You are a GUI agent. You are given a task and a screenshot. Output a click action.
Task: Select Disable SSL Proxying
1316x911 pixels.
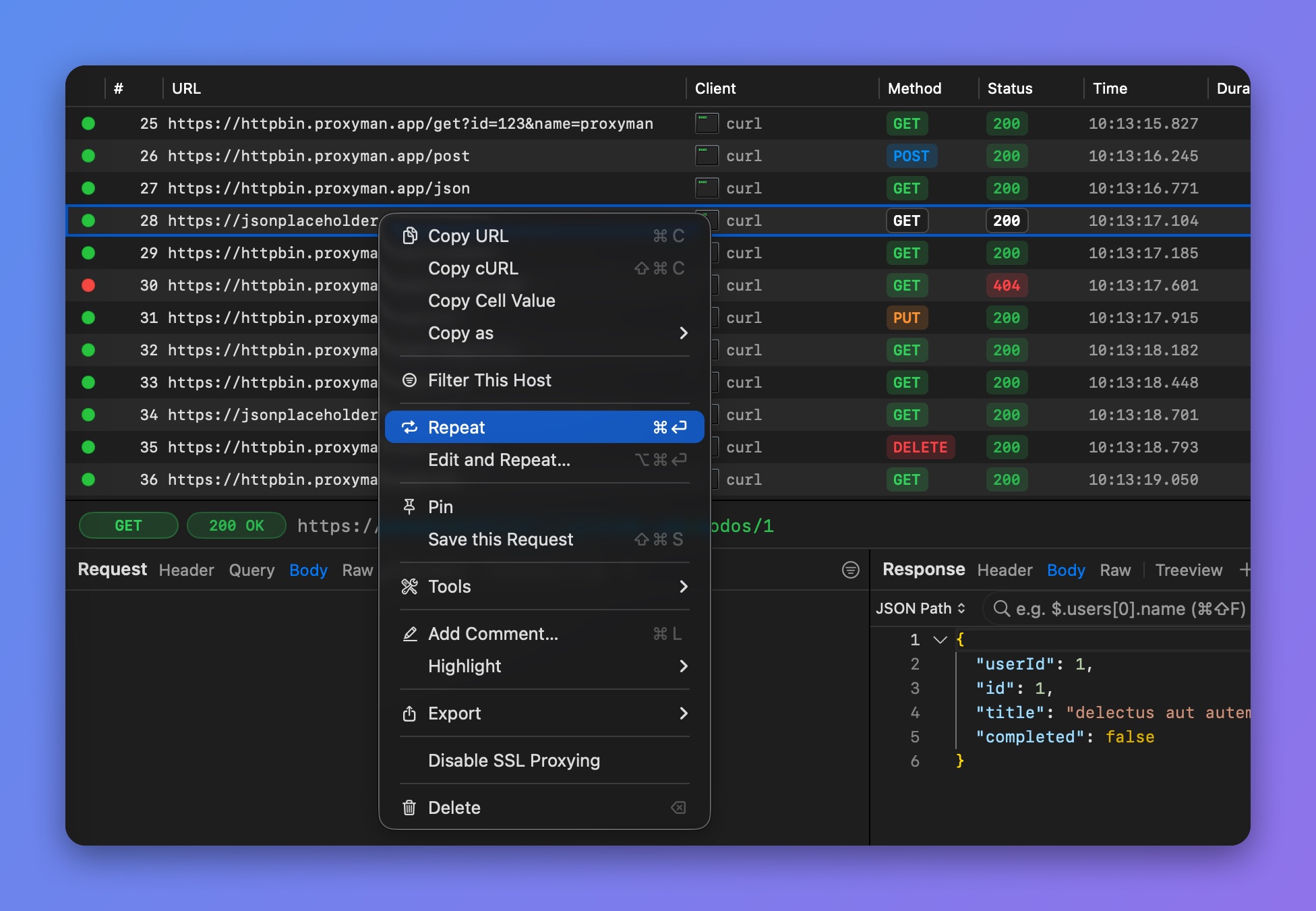(544, 761)
